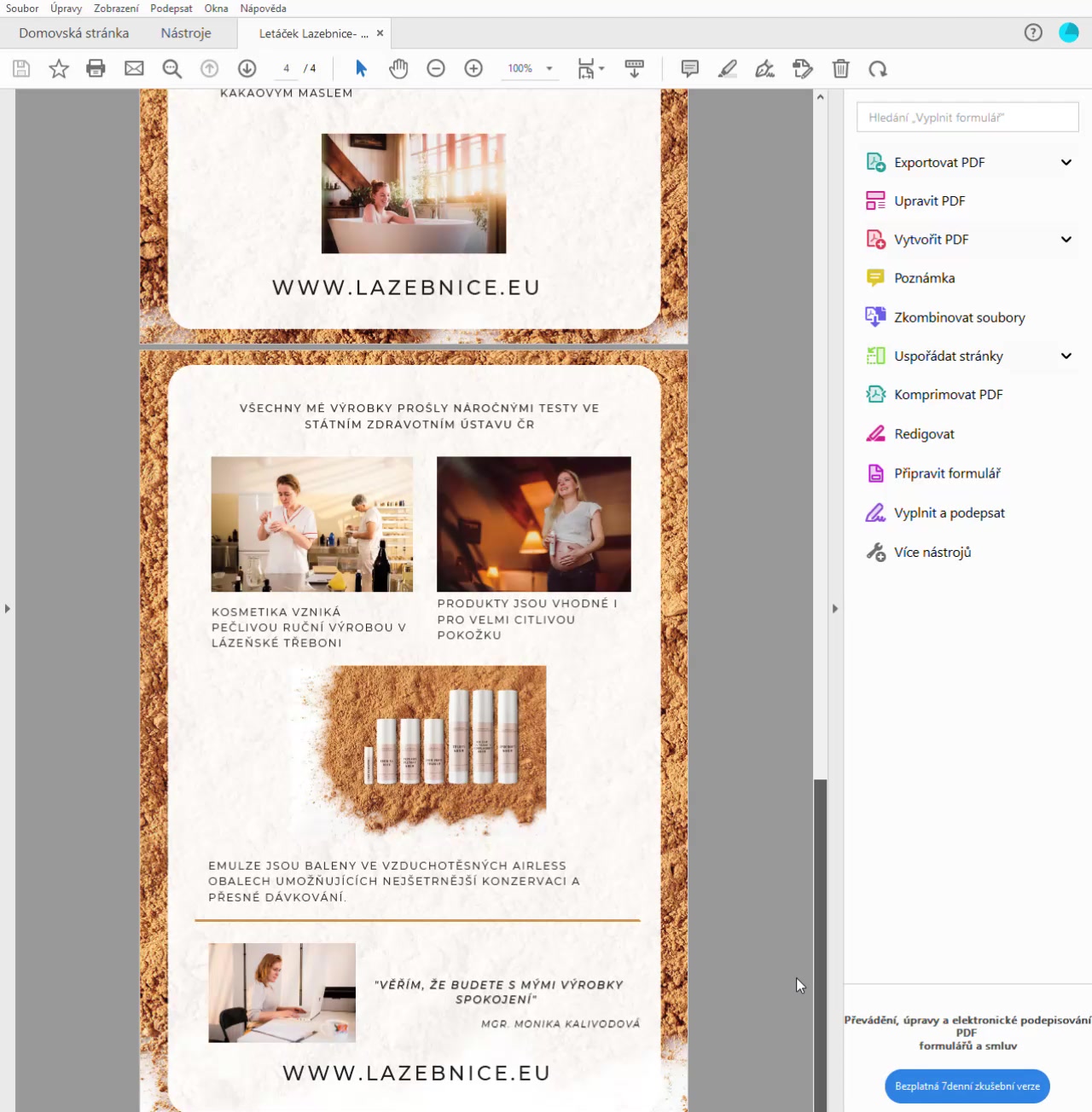
Task: Start Bezplatná 7denní zkušební verze
Action: pos(967,1086)
